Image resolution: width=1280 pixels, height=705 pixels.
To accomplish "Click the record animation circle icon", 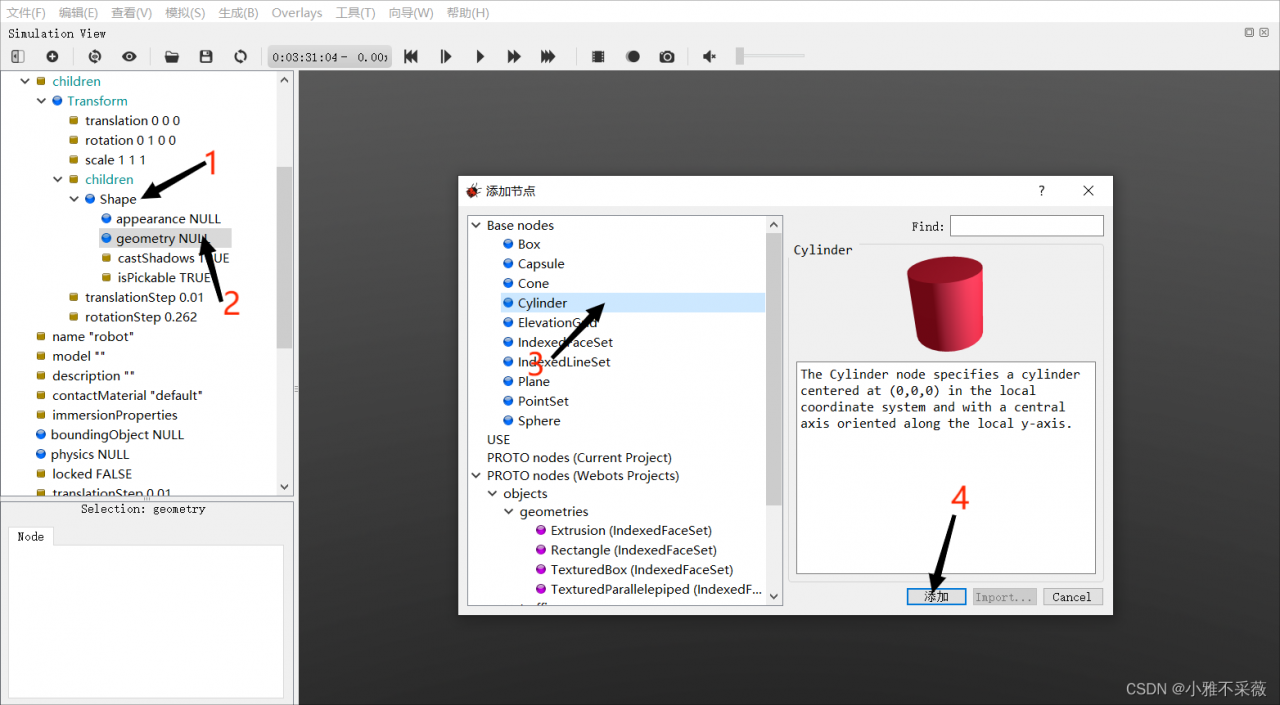I will (633, 57).
